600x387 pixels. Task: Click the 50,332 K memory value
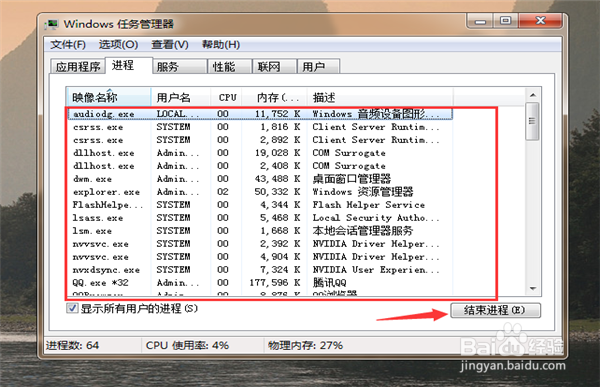(x=277, y=192)
